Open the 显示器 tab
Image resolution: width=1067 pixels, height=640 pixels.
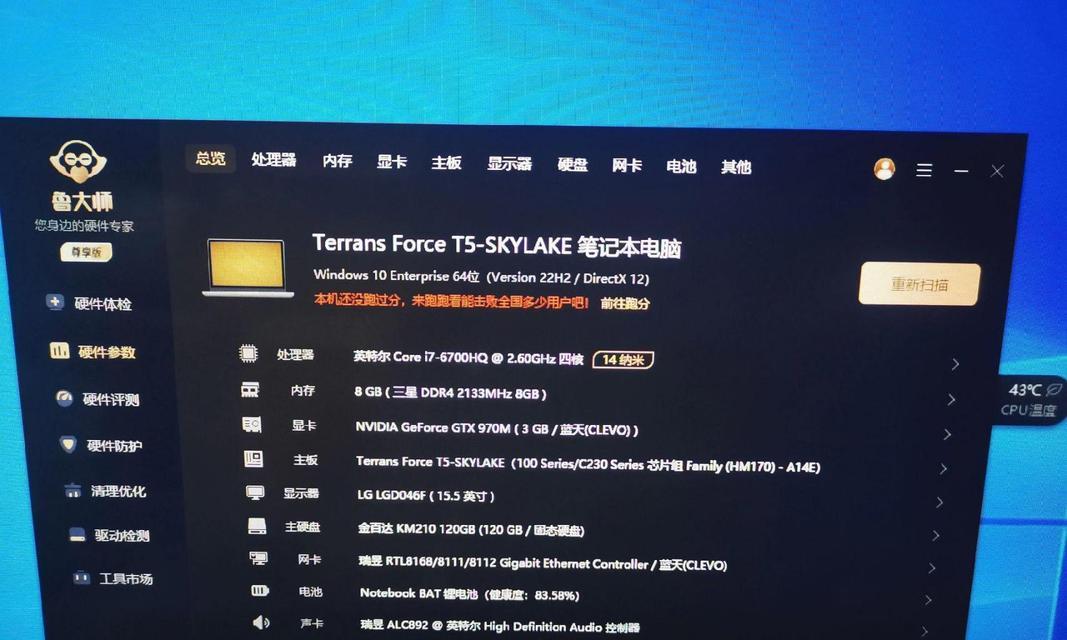click(x=509, y=164)
